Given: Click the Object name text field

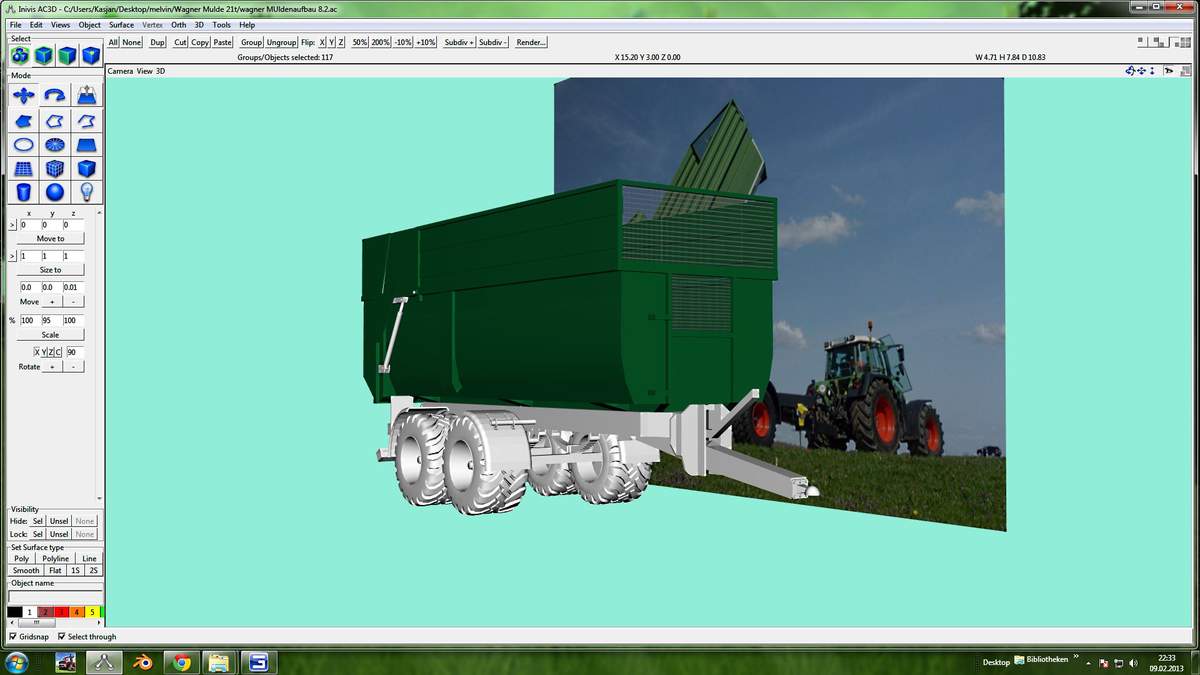Looking at the screenshot, I should (x=54, y=597).
